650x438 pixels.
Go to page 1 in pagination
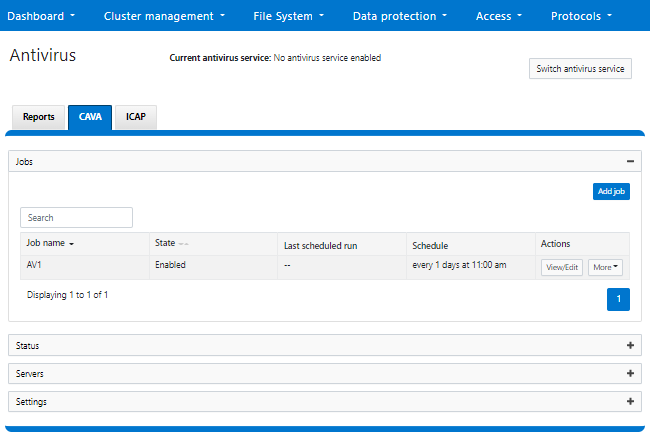[618, 299]
